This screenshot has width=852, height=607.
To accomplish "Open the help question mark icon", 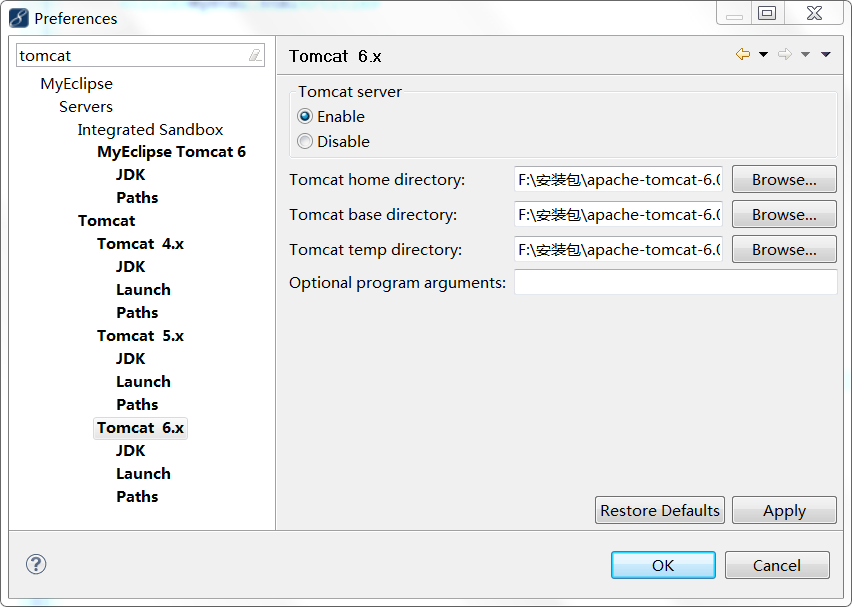I will click(36, 564).
